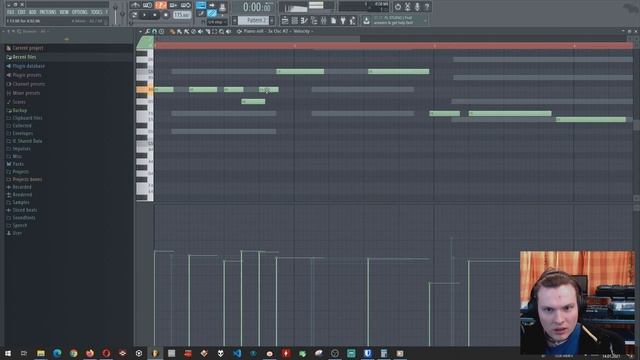The image size is (640, 360).
Task: Click the news panel download icon
Action: (366, 20)
